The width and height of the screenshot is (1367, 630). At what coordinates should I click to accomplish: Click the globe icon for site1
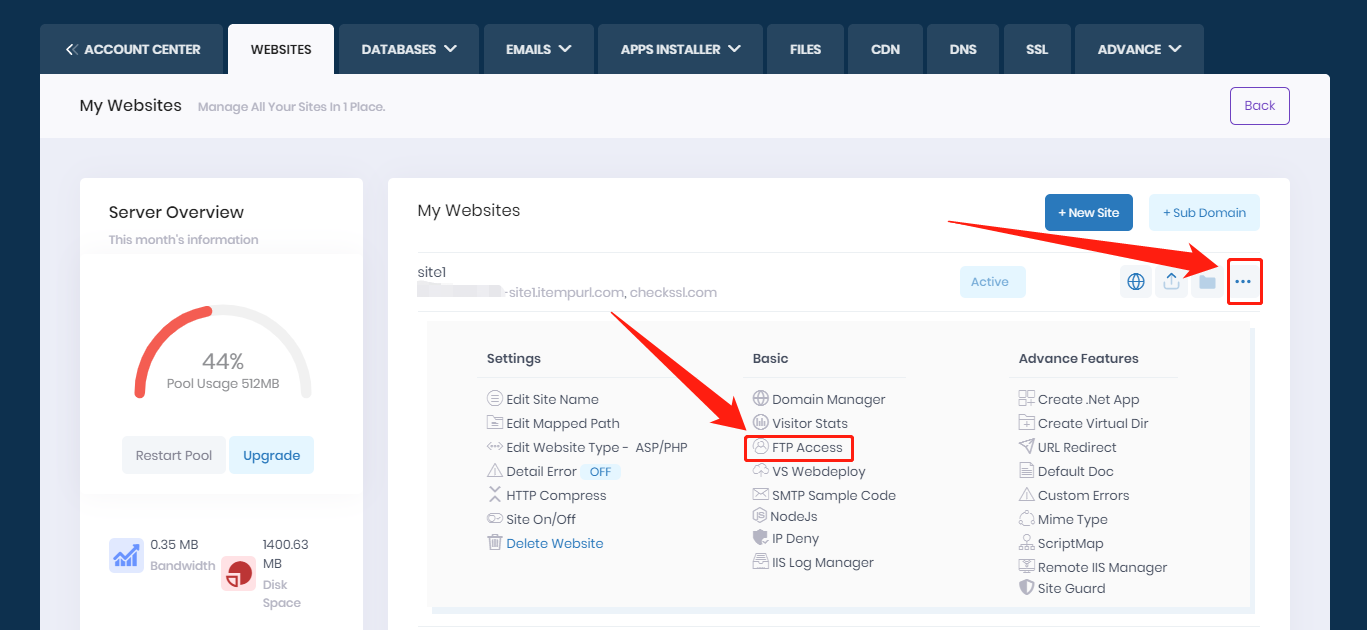[x=1136, y=282]
